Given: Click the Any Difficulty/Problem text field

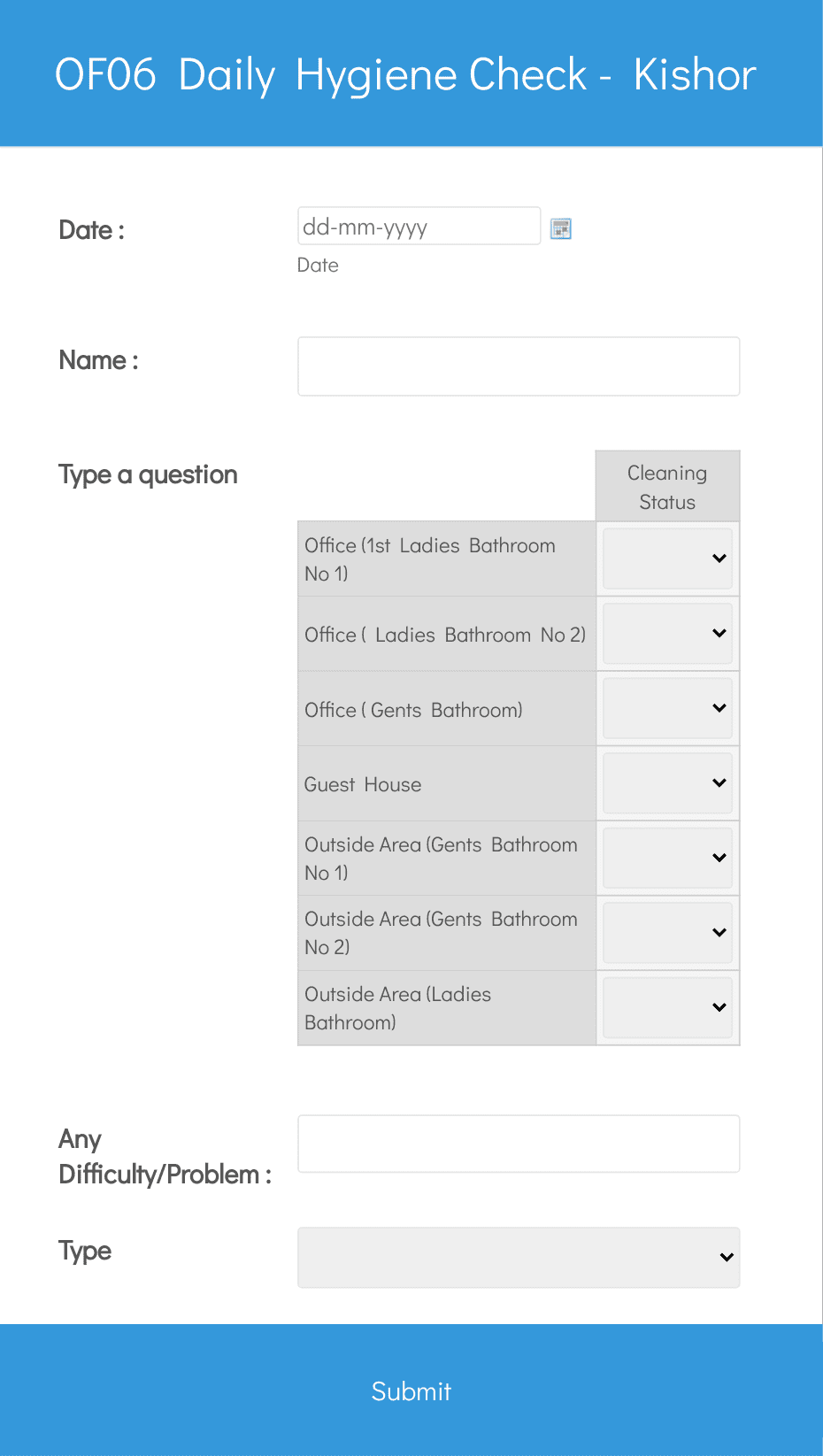Looking at the screenshot, I should (x=519, y=1144).
